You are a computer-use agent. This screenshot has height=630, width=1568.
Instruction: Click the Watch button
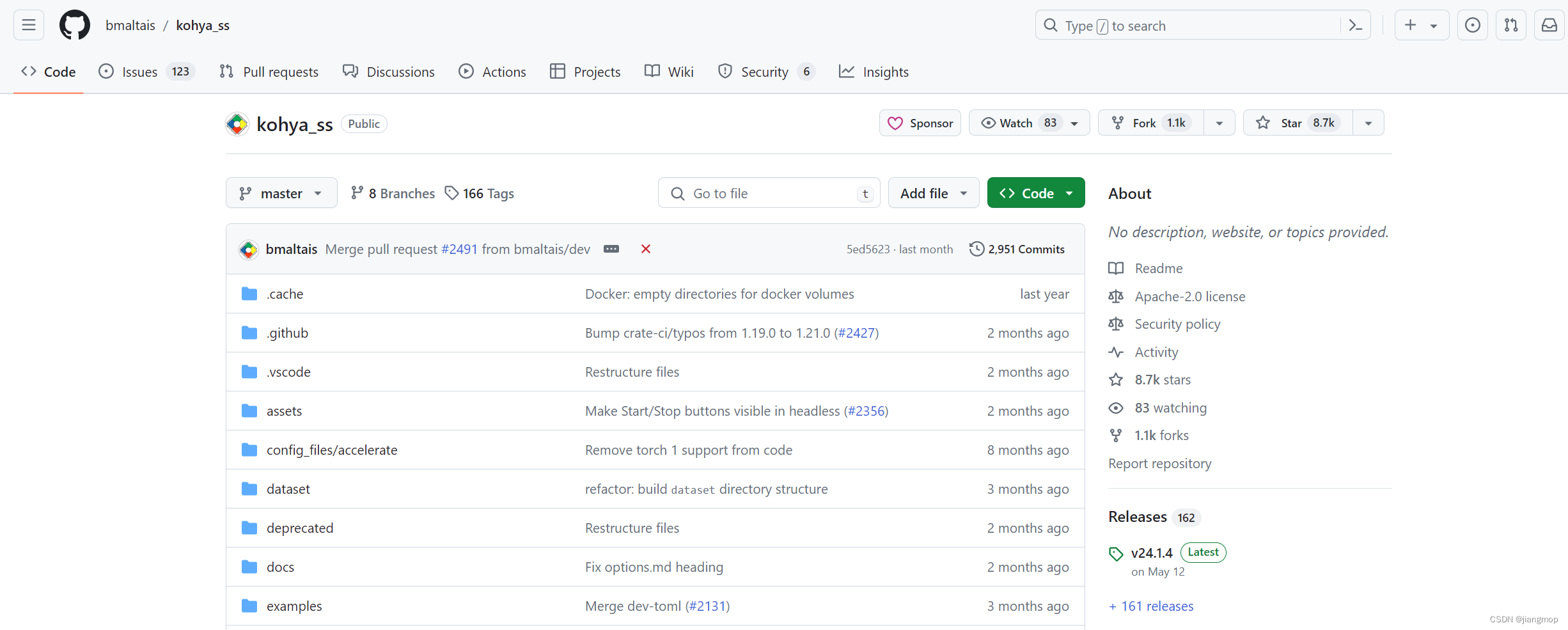pyautogui.click(x=1030, y=123)
